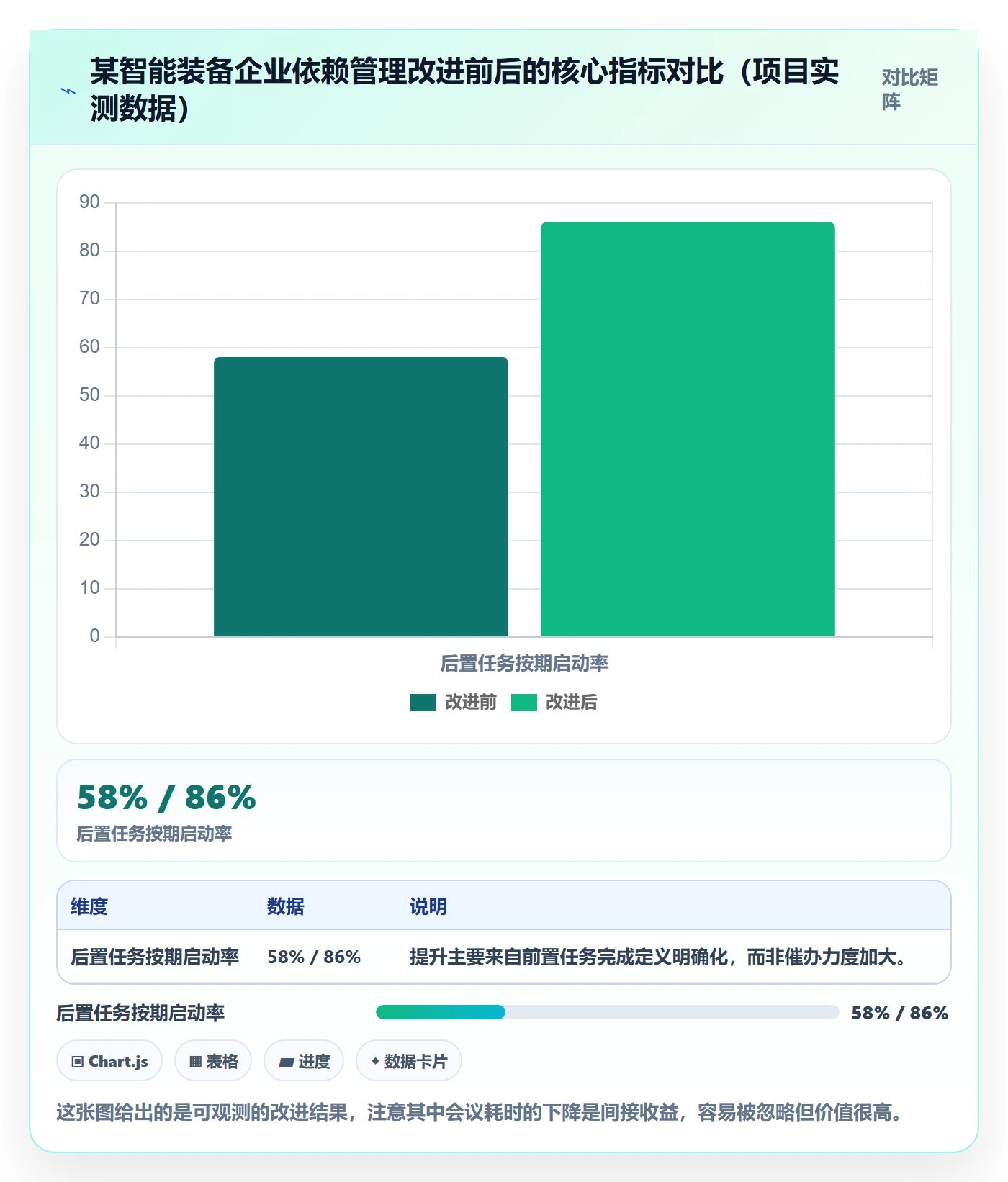Click the 后置任务按期启动率 progress bar
This screenshot has height=1182, width=1008.
pyautogui.click(x=608, y=1012)
